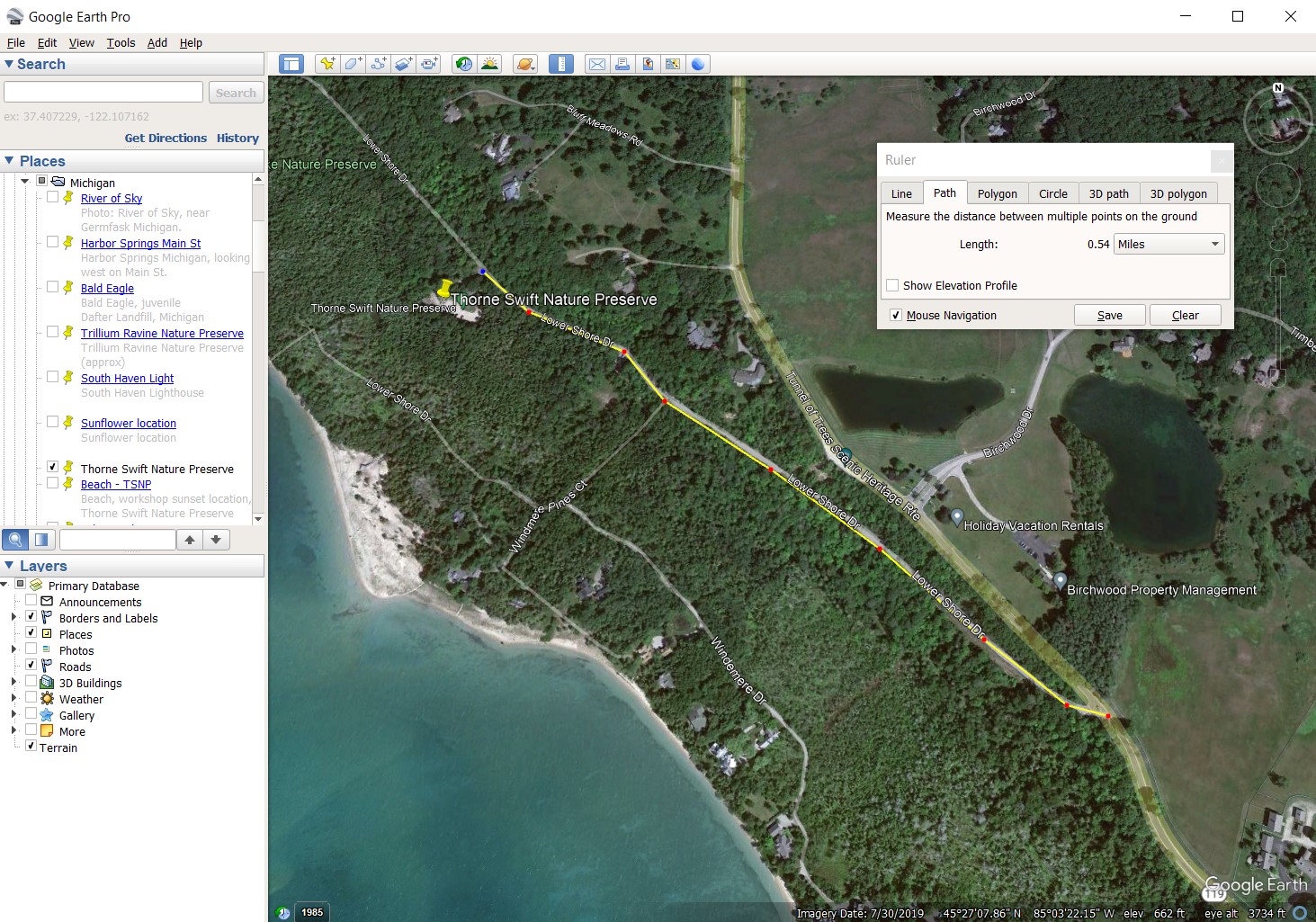Click the blue Google Earth web icon
Image resolution: width=1316 pixels, height=922 pixels.
tap(698, 64)
